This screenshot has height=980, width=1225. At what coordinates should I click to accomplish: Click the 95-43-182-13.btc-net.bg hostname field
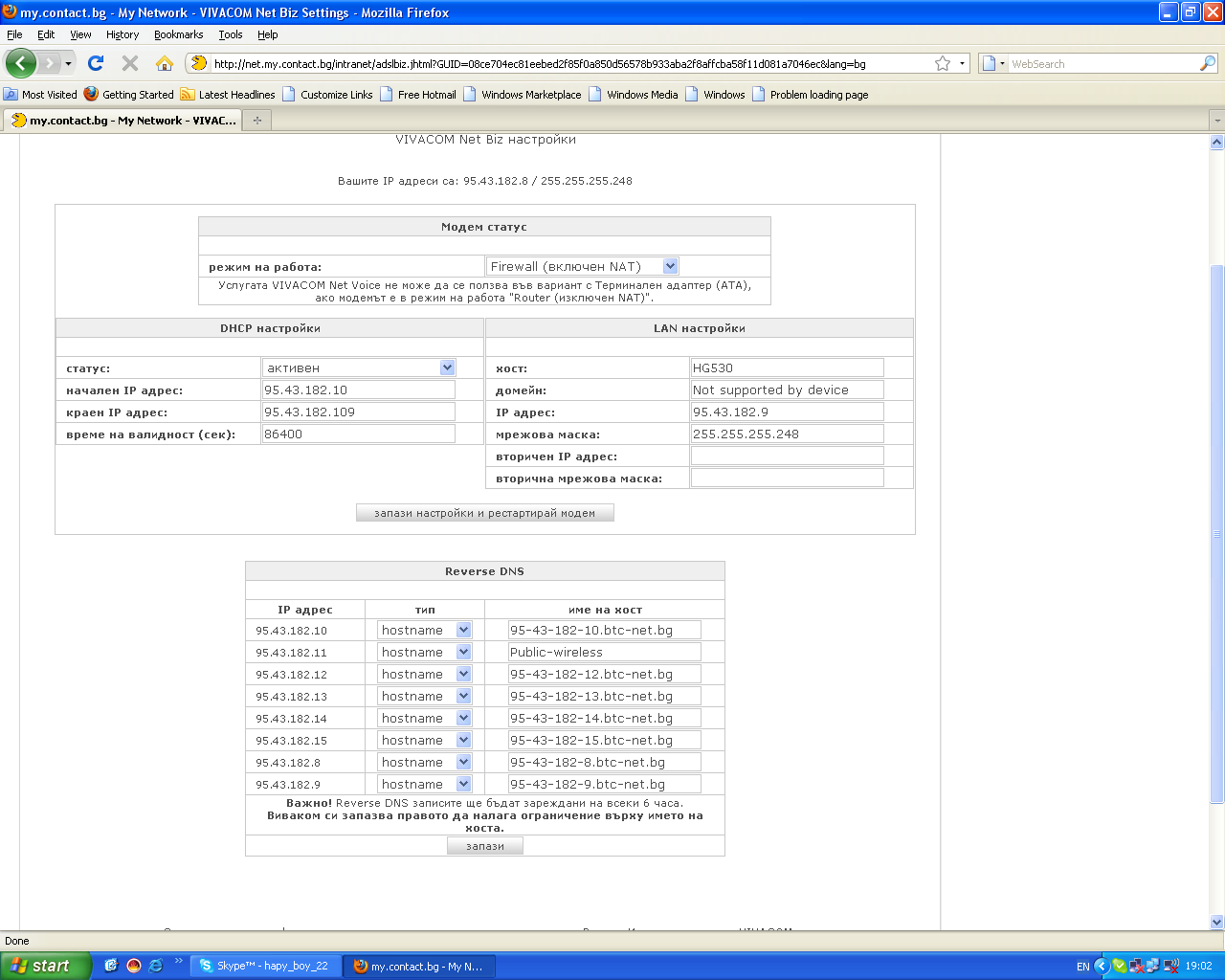(x=605, y=696)
